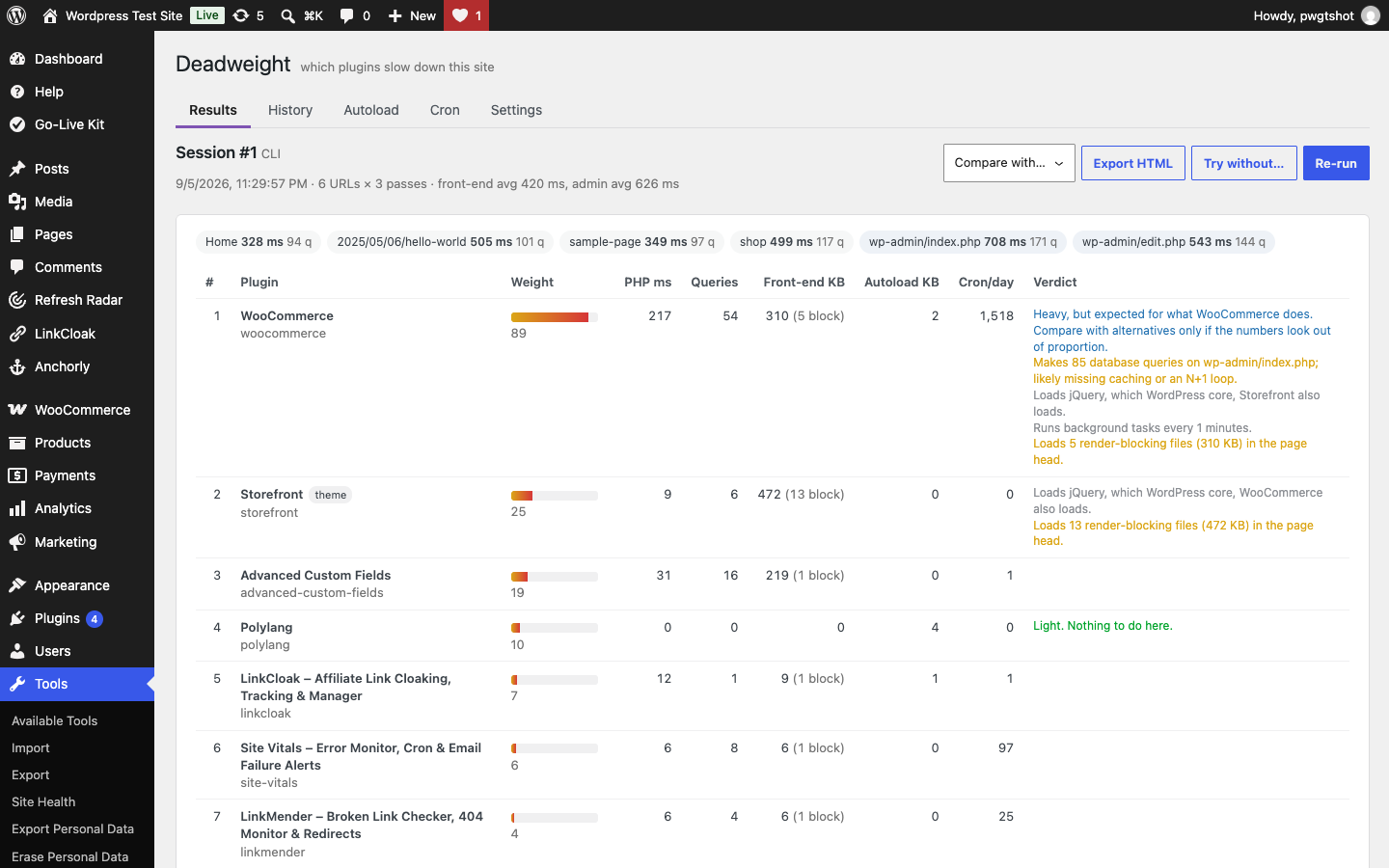Open the Autoload tab

(371, 110)
